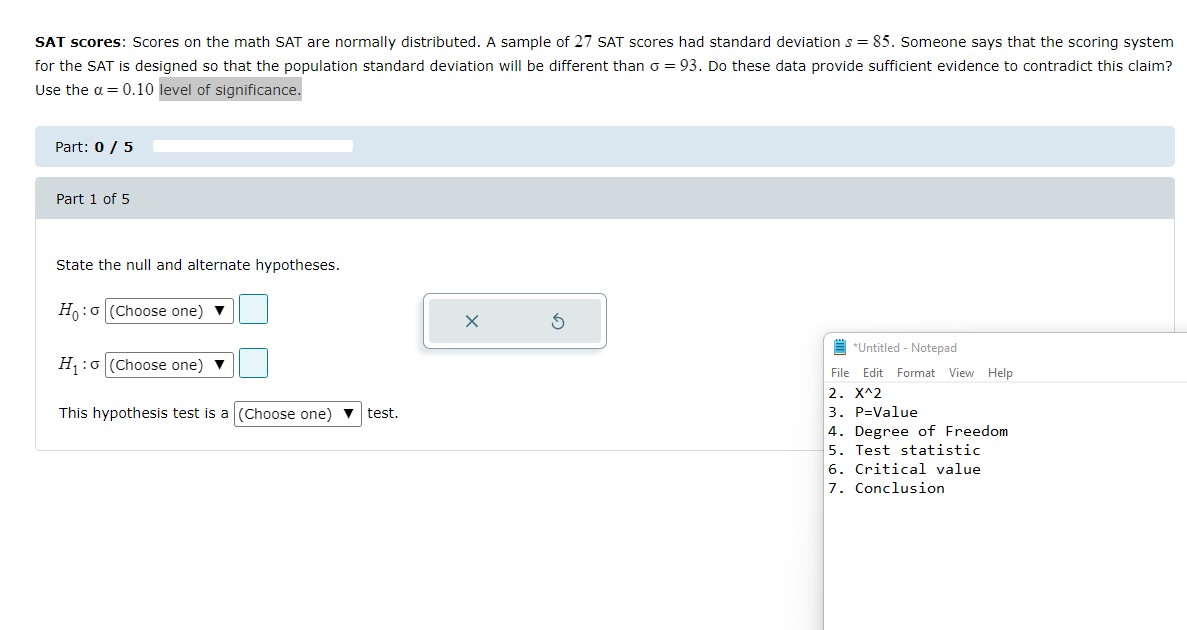The height and width of the screenshot is (630, 1187).
Task: Click the answer box beside H1
Action: point(253,363)
